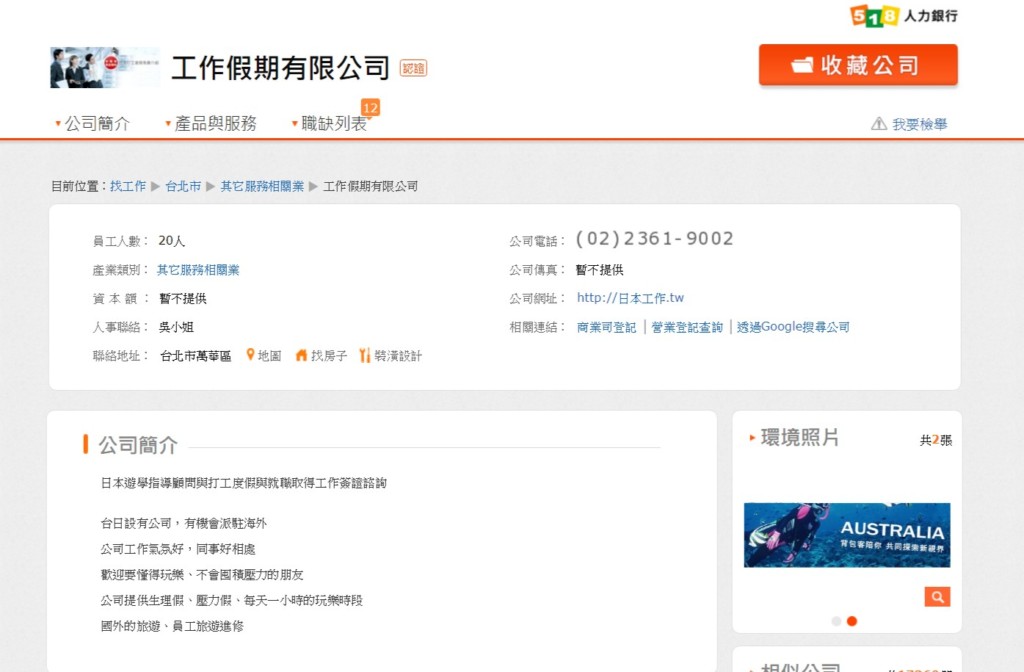Click the magnifier icon on environment photo
Viewport: 1024px width, 672px height.
(x=937, y=597)
